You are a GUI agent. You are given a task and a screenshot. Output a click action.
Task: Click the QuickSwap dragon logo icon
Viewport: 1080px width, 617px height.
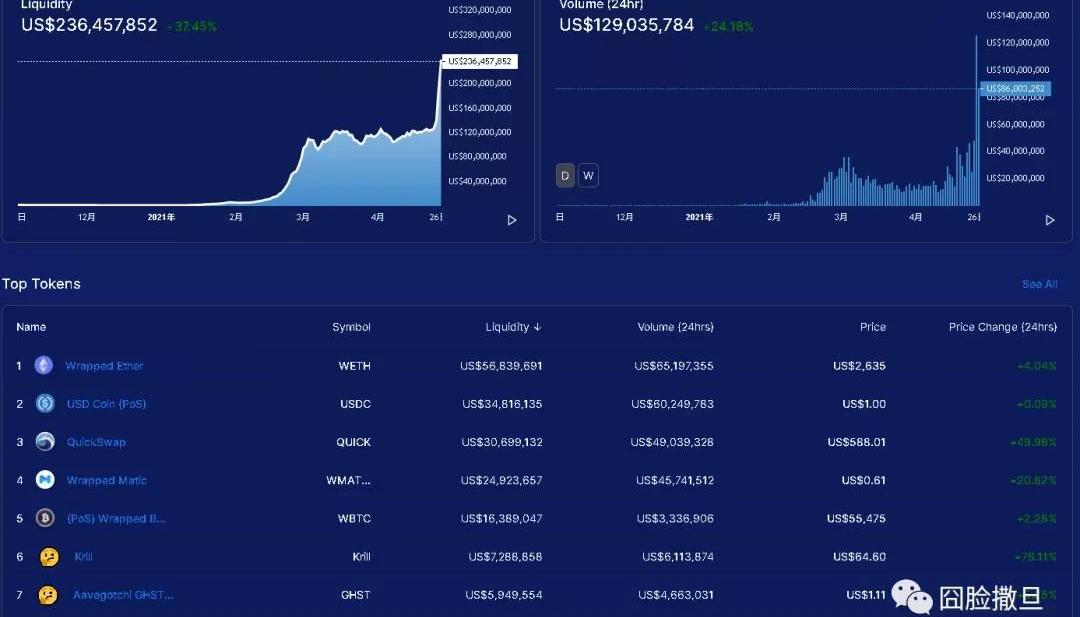(45, 442)
